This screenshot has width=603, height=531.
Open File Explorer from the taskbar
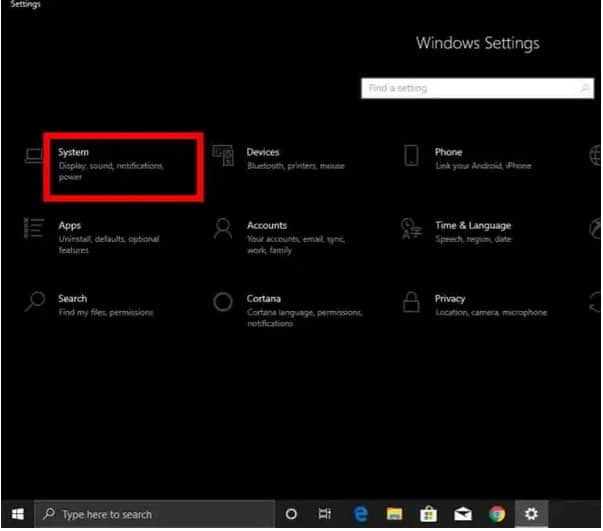tap(395, 514)
